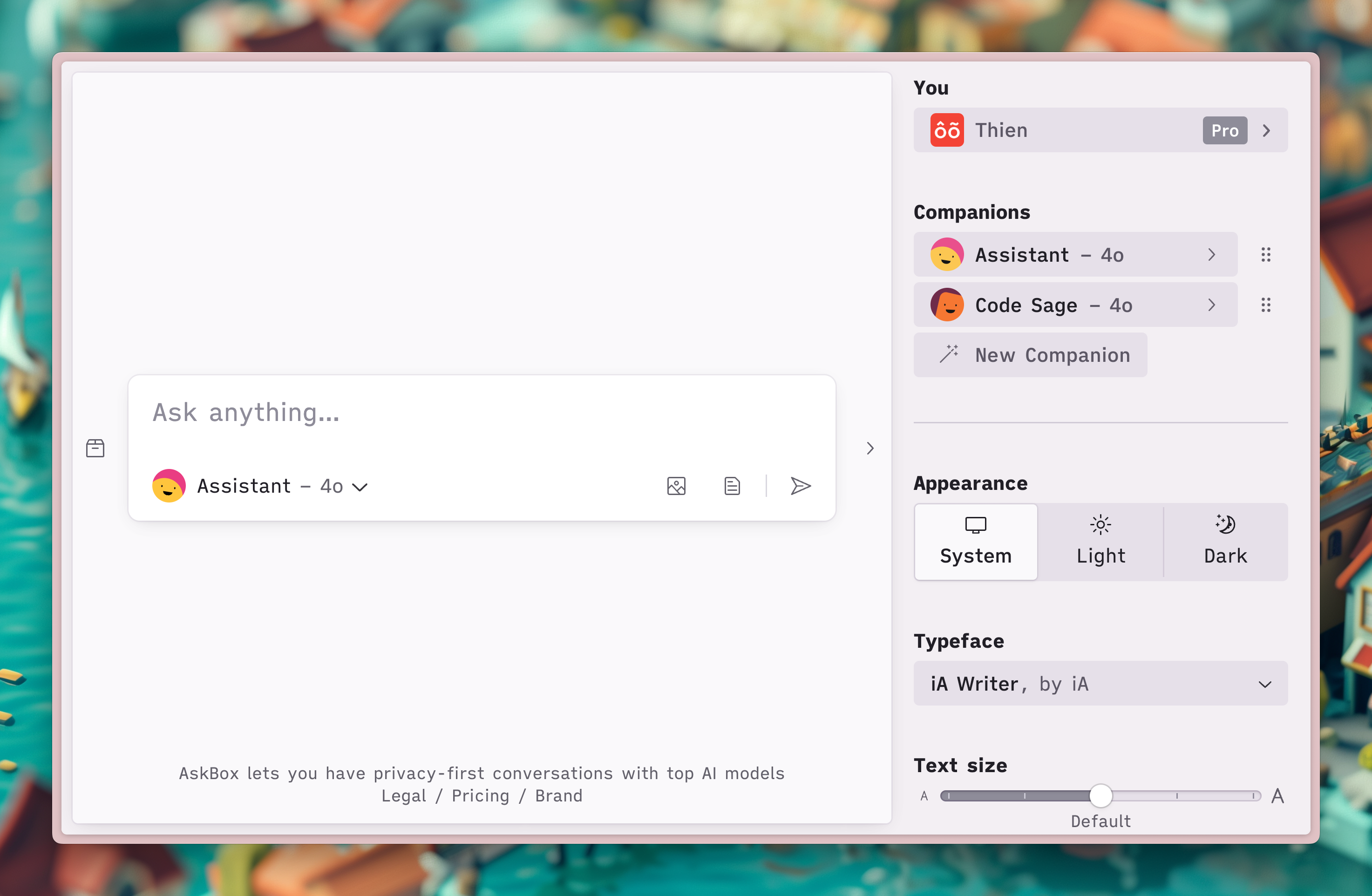
Task: Open Code Sage – 4o companion settings chevron
Action: click(1211, 305)
